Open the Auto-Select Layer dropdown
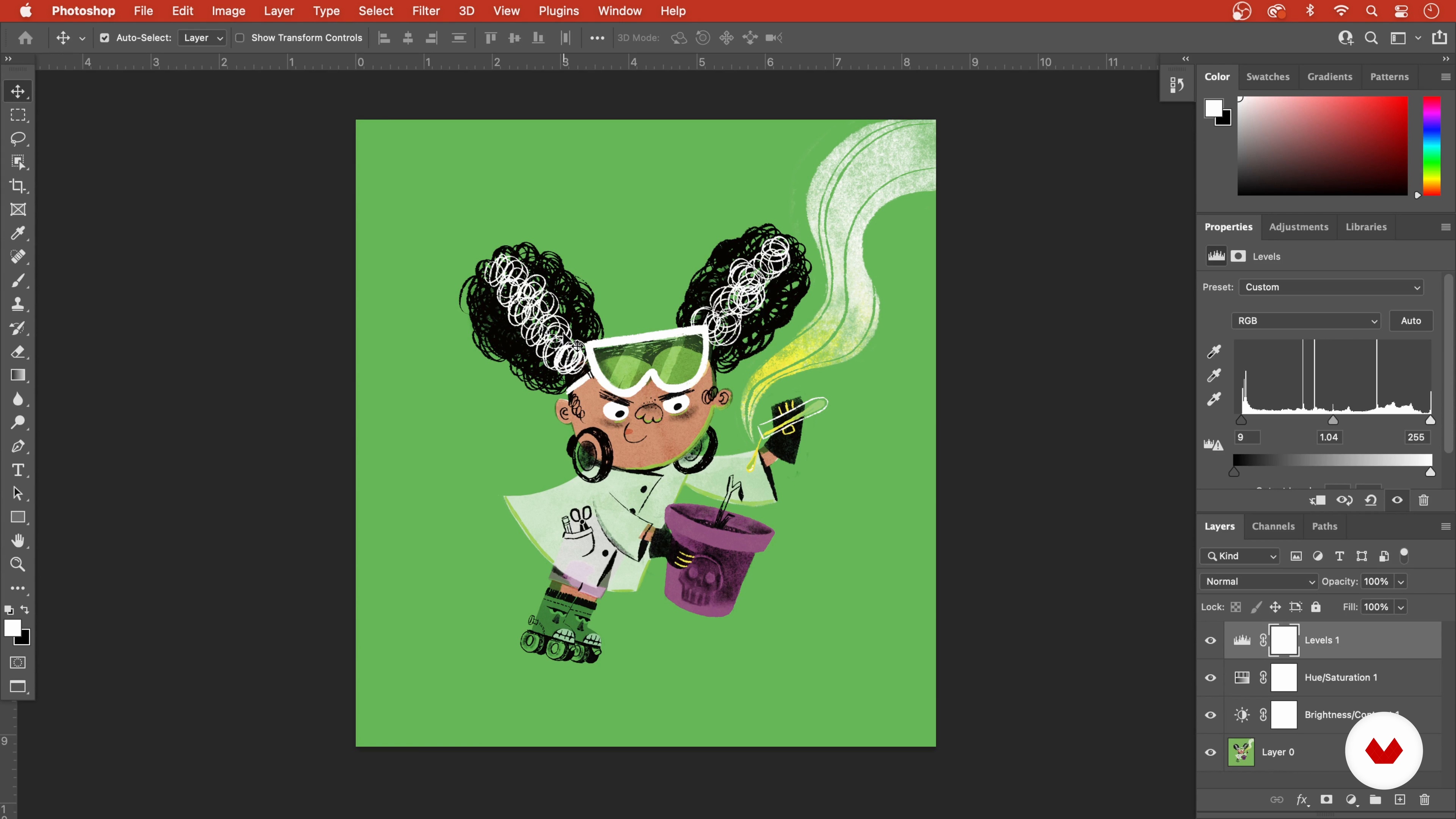The image size is (1456, 819). [202, 38]
